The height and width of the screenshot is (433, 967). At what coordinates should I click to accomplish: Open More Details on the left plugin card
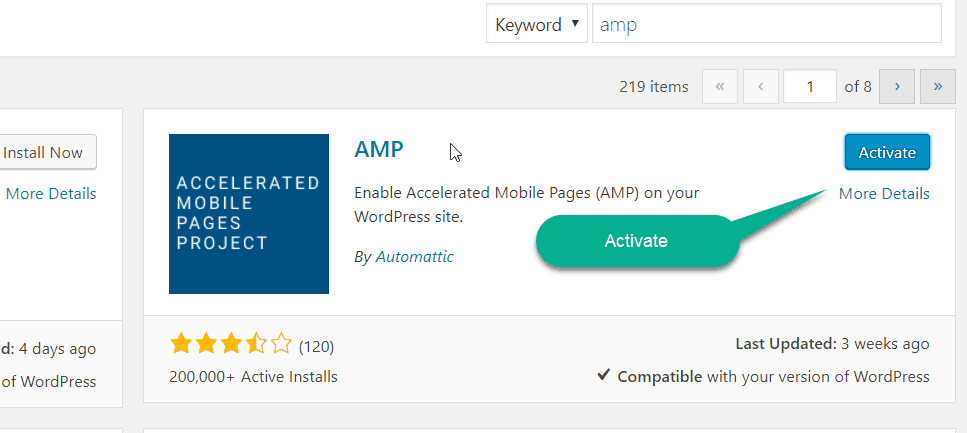[x=51, y=194]
